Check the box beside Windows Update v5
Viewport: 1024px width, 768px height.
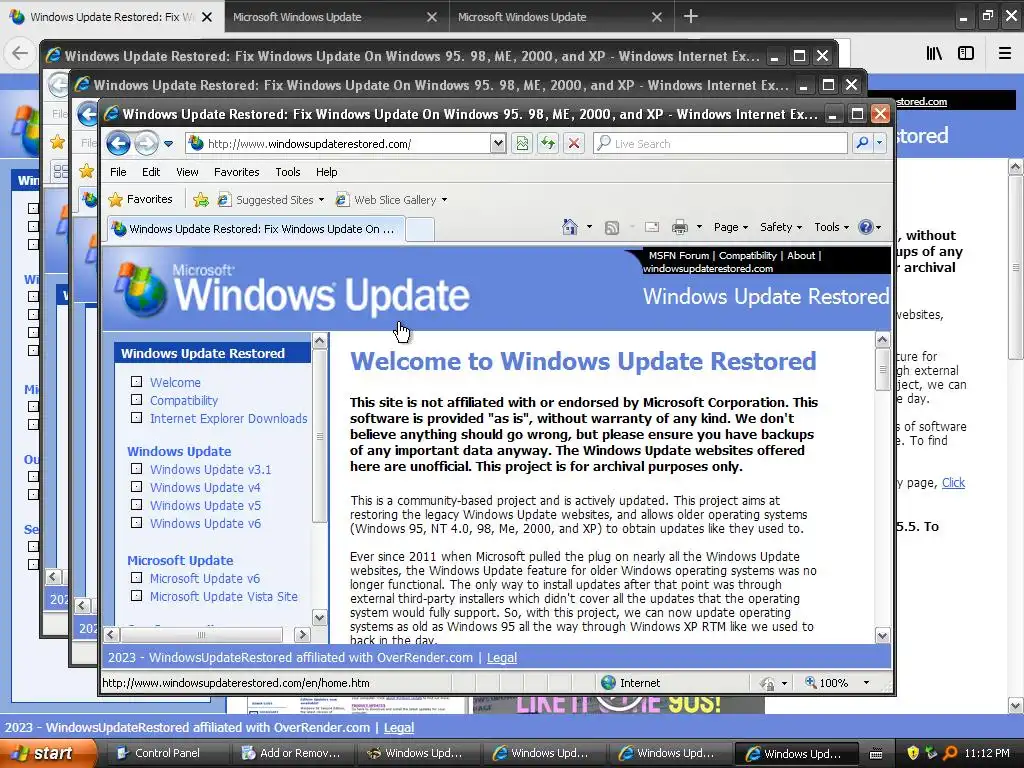point(136,504)
